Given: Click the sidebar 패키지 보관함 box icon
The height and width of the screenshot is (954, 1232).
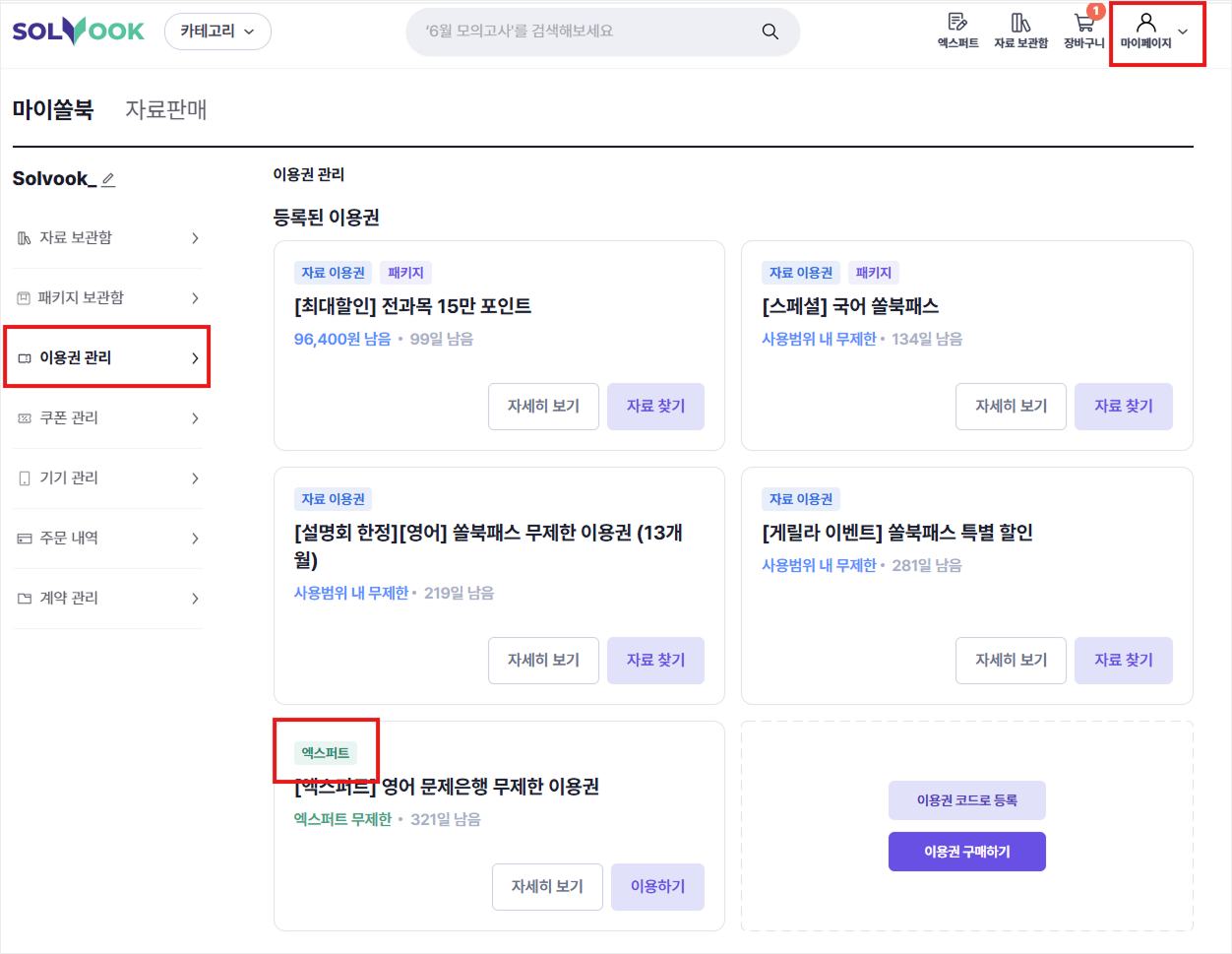Looking at the screenshot, I should point(25,298).
